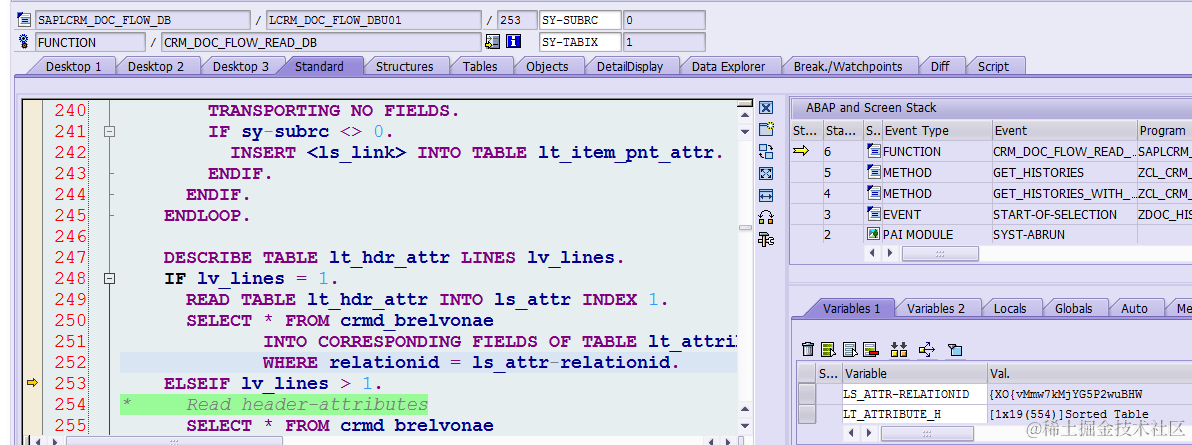Open the Objects tab
The height and width of the screenshot is (445, 1192).
coord(547,66)
